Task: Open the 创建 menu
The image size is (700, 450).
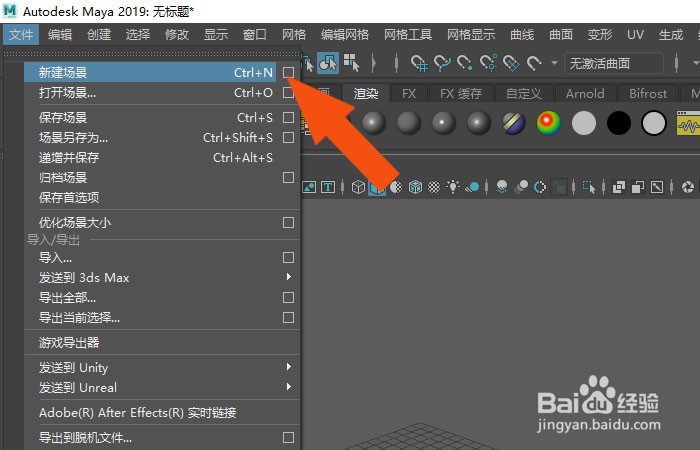Action: point(99,34)
